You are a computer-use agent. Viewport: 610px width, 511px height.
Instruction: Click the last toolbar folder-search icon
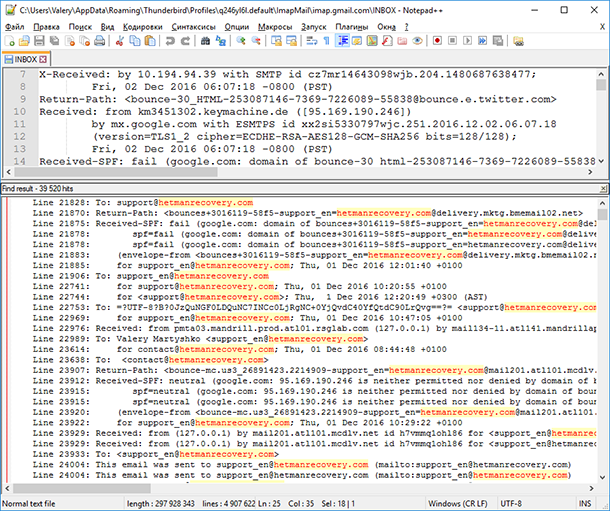(x=518, y=41)
